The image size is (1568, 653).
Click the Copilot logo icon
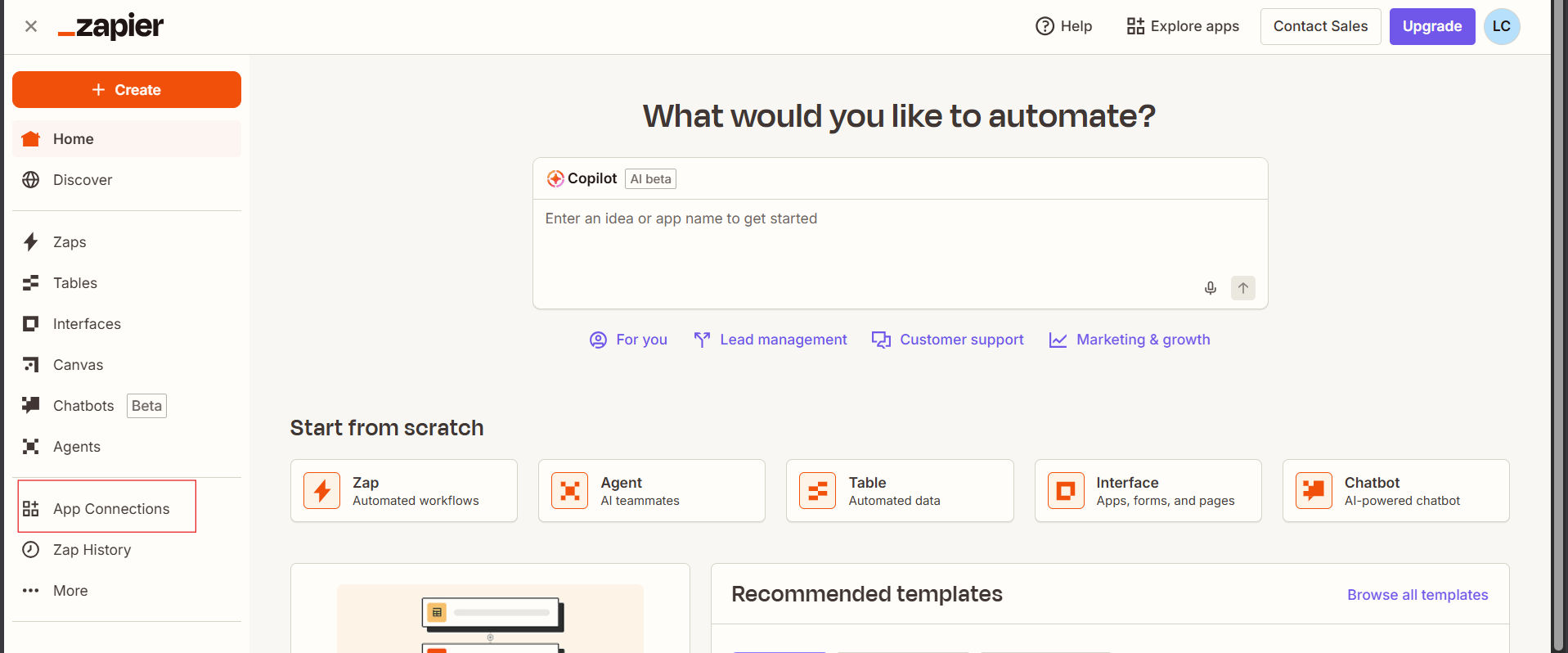coord(555,178)
